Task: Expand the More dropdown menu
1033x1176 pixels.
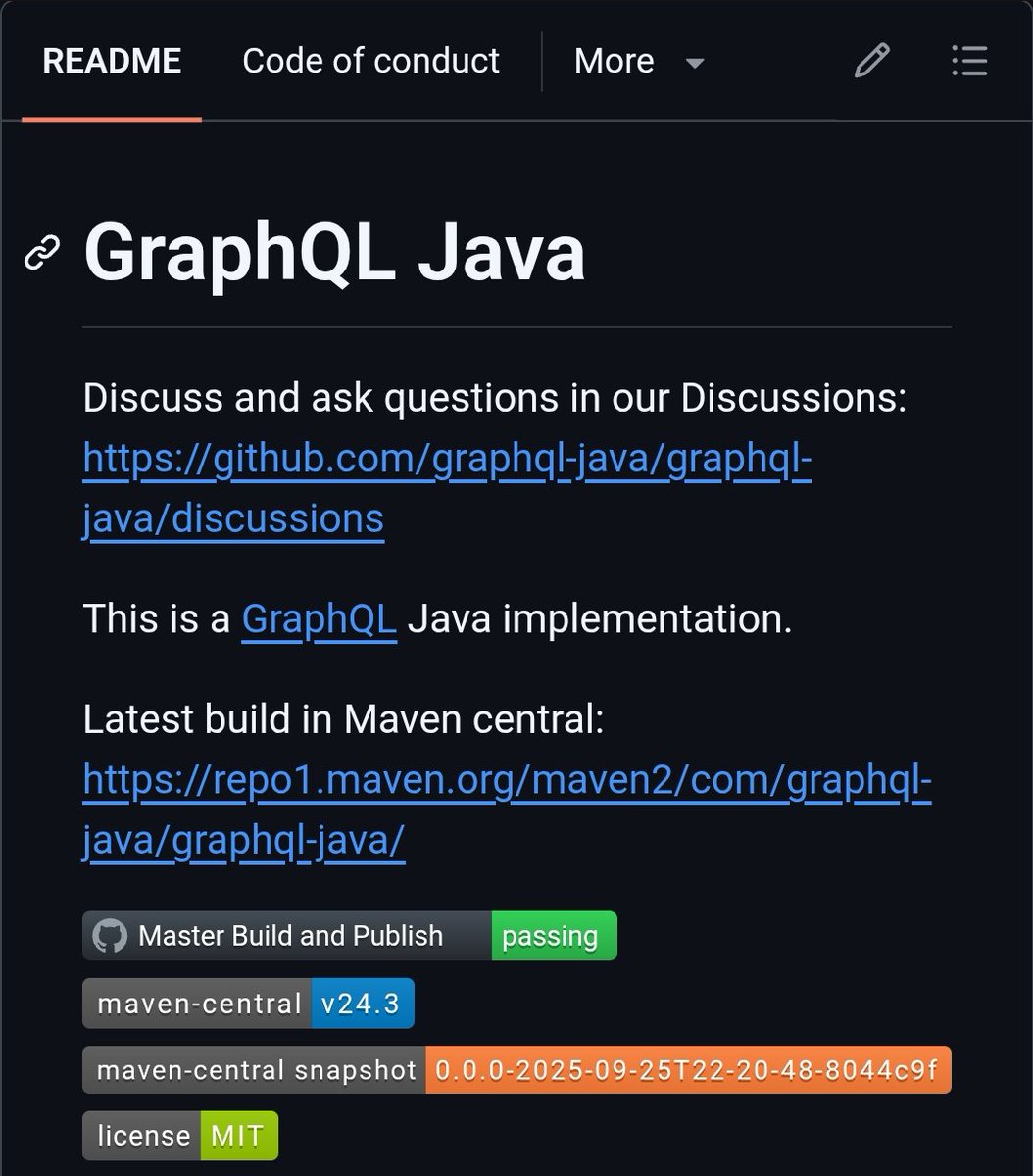Action: click(639, 61)
